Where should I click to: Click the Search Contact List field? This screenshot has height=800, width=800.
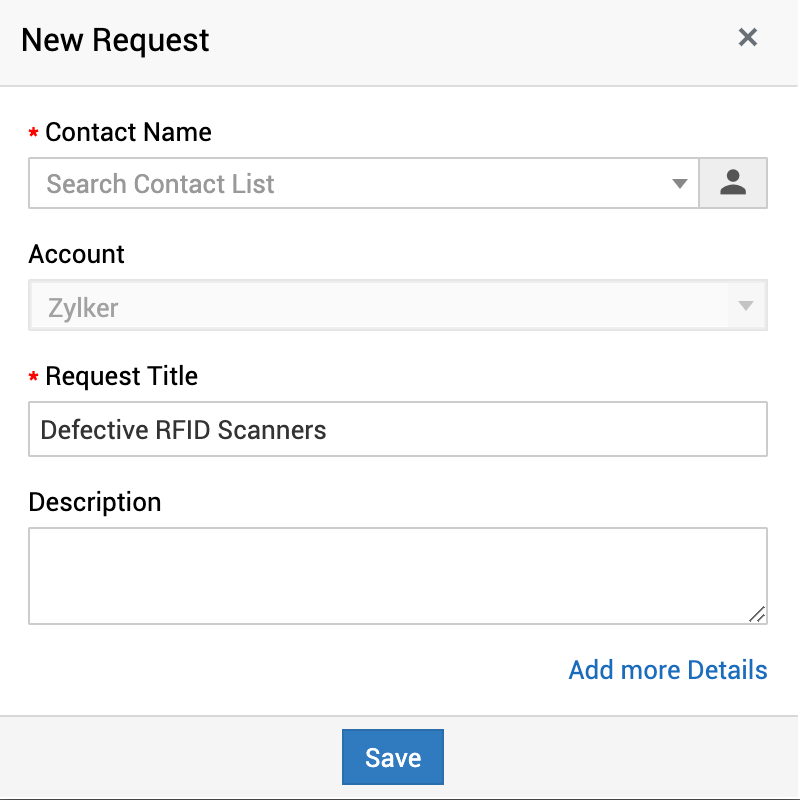click(x=350, y=184)
